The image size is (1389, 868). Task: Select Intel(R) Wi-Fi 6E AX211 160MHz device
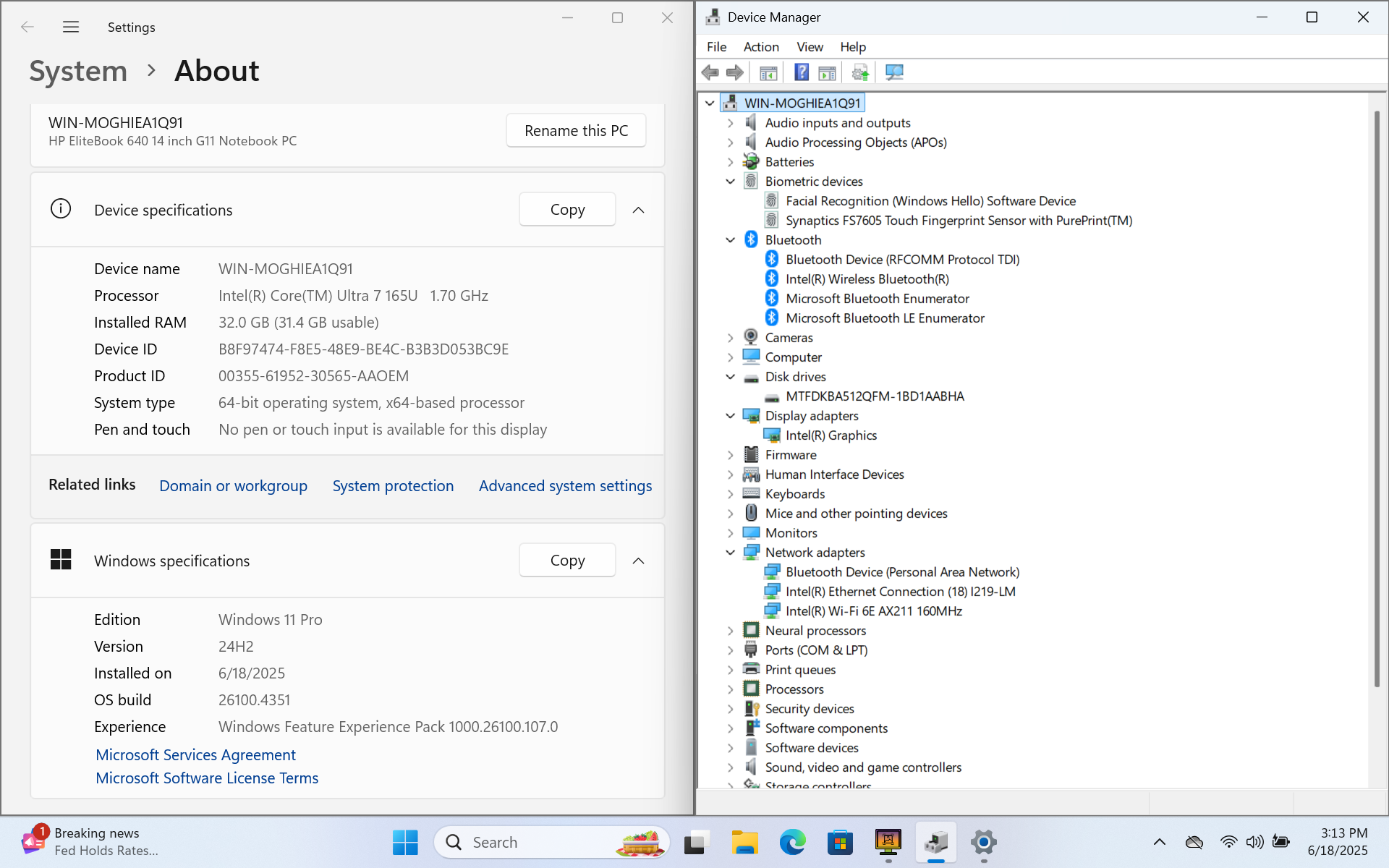[873, 611]
